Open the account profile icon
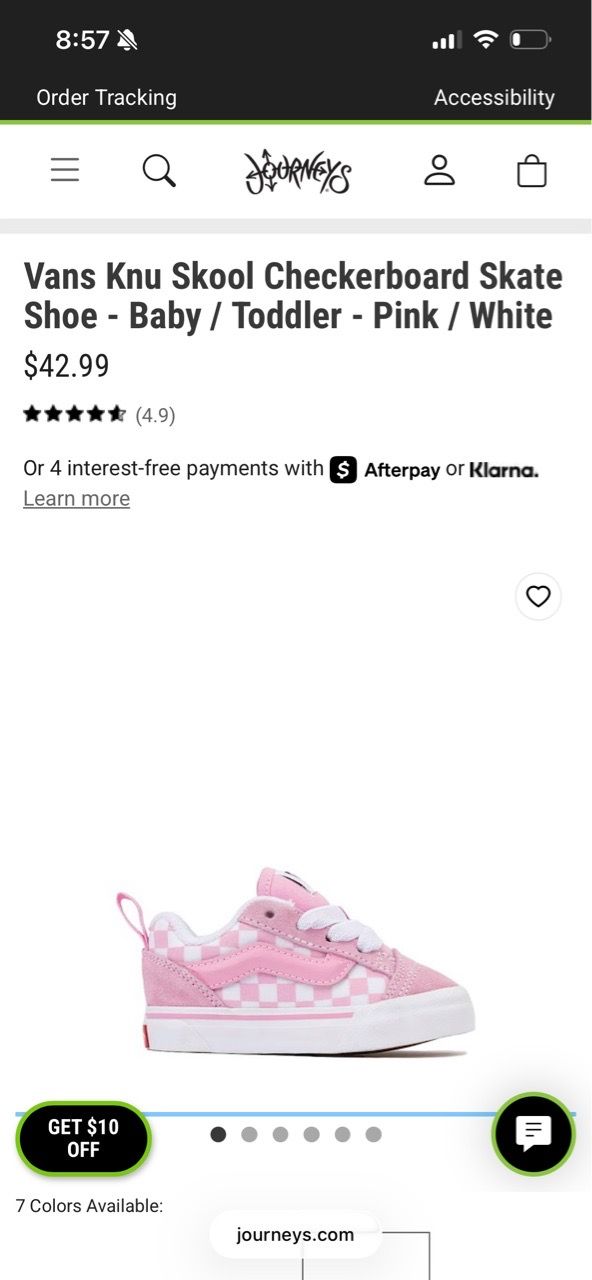The height and width of the screenshot is (1280, 592). (439, 170)
